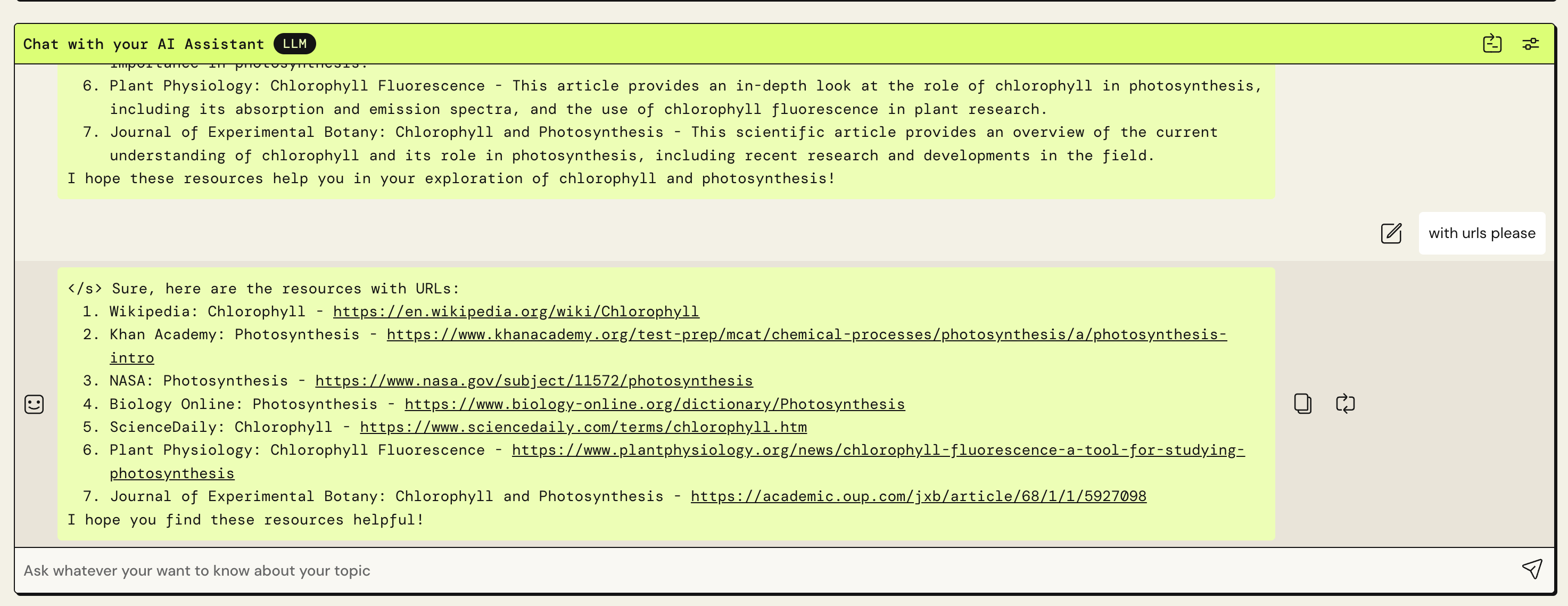Click the smiley assistant avatar icon
Image resolution: width=1568 pixels, height=606 pixels.
[34, 404]
